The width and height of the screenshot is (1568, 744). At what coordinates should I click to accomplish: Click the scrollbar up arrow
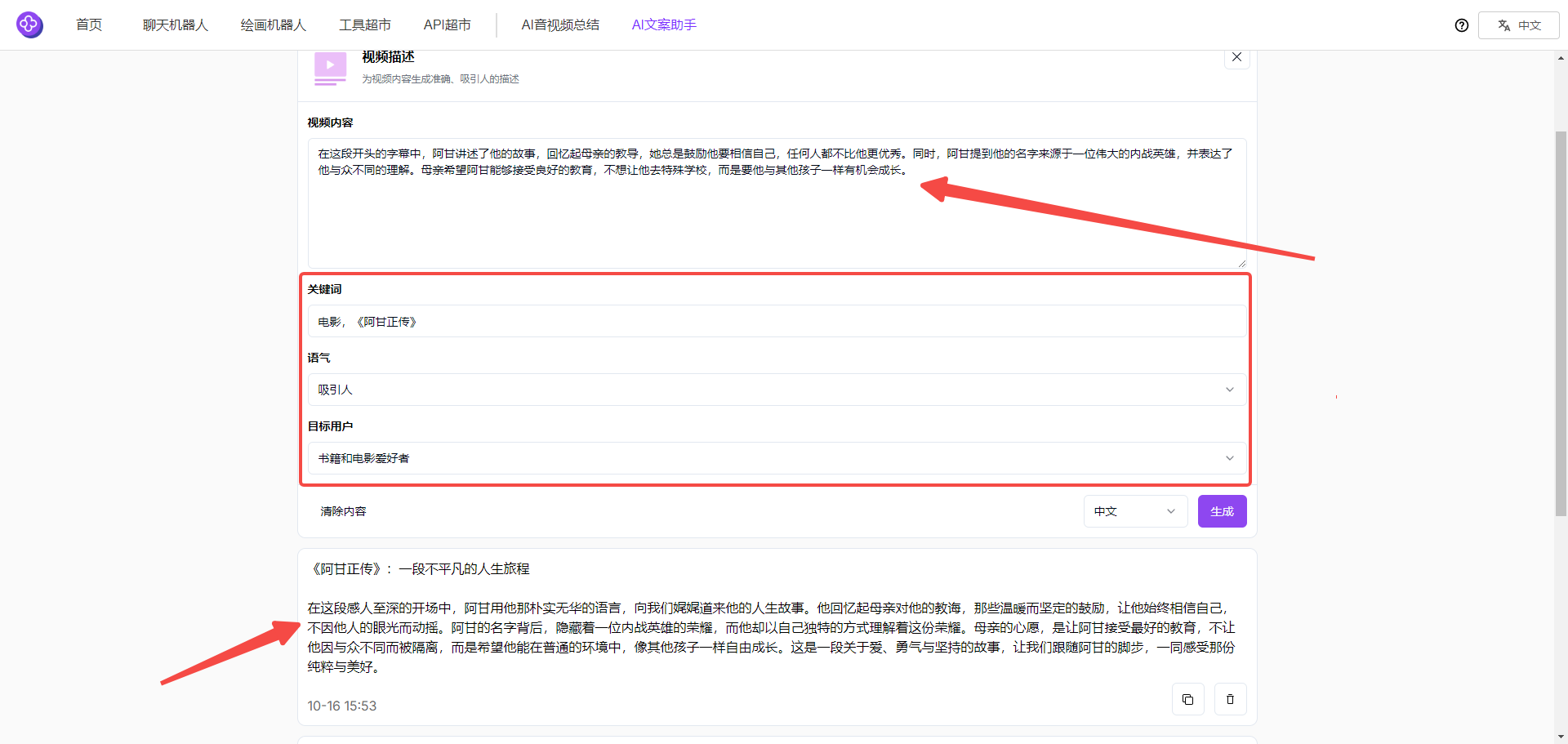pos(1561,58)
